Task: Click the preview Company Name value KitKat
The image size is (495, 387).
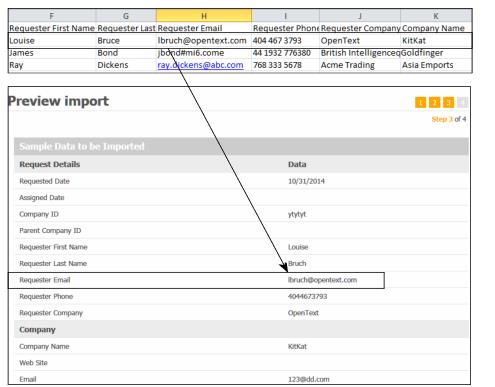Action: point(297,346)
